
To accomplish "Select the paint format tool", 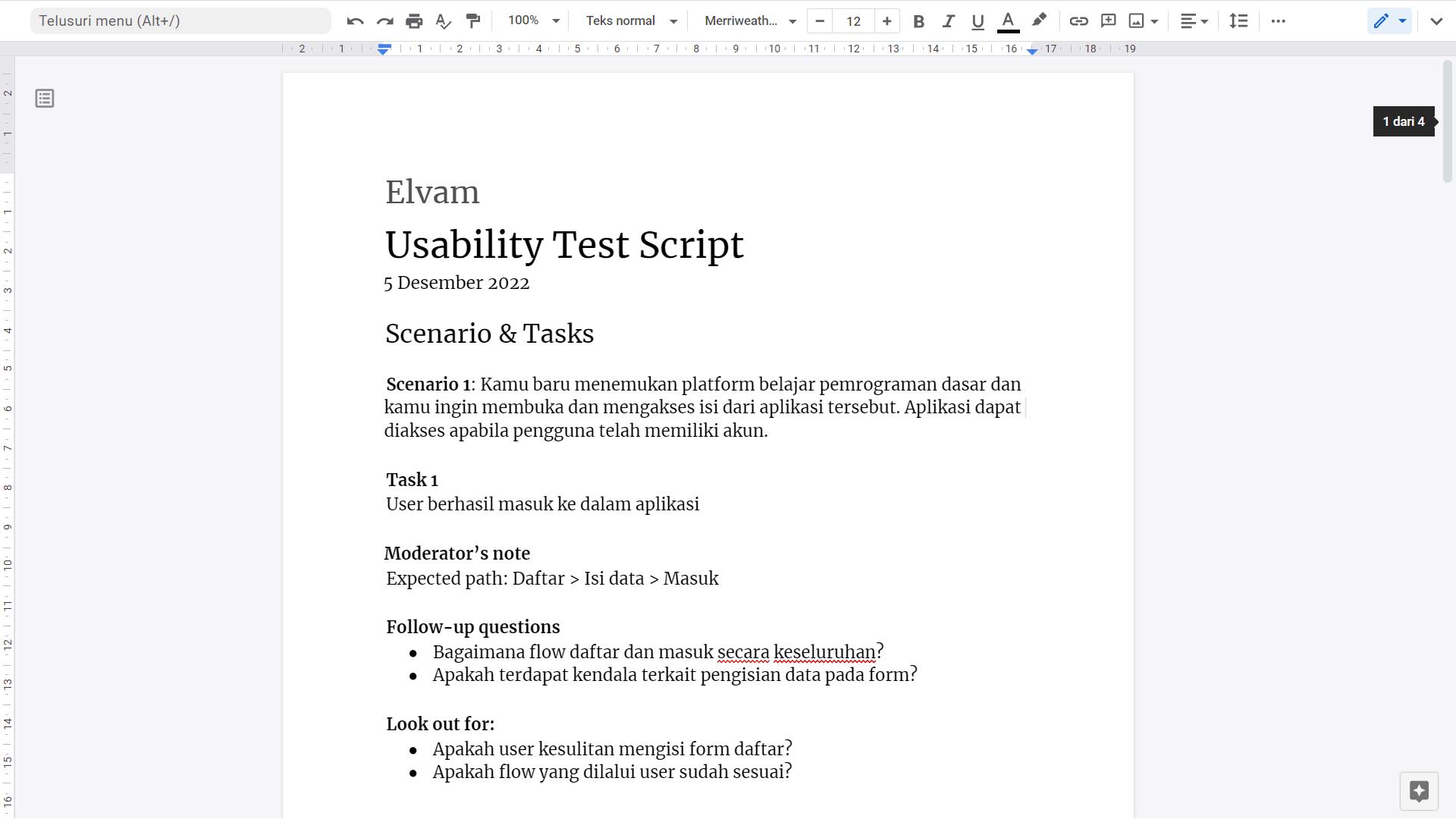I will tap(473, 21).
